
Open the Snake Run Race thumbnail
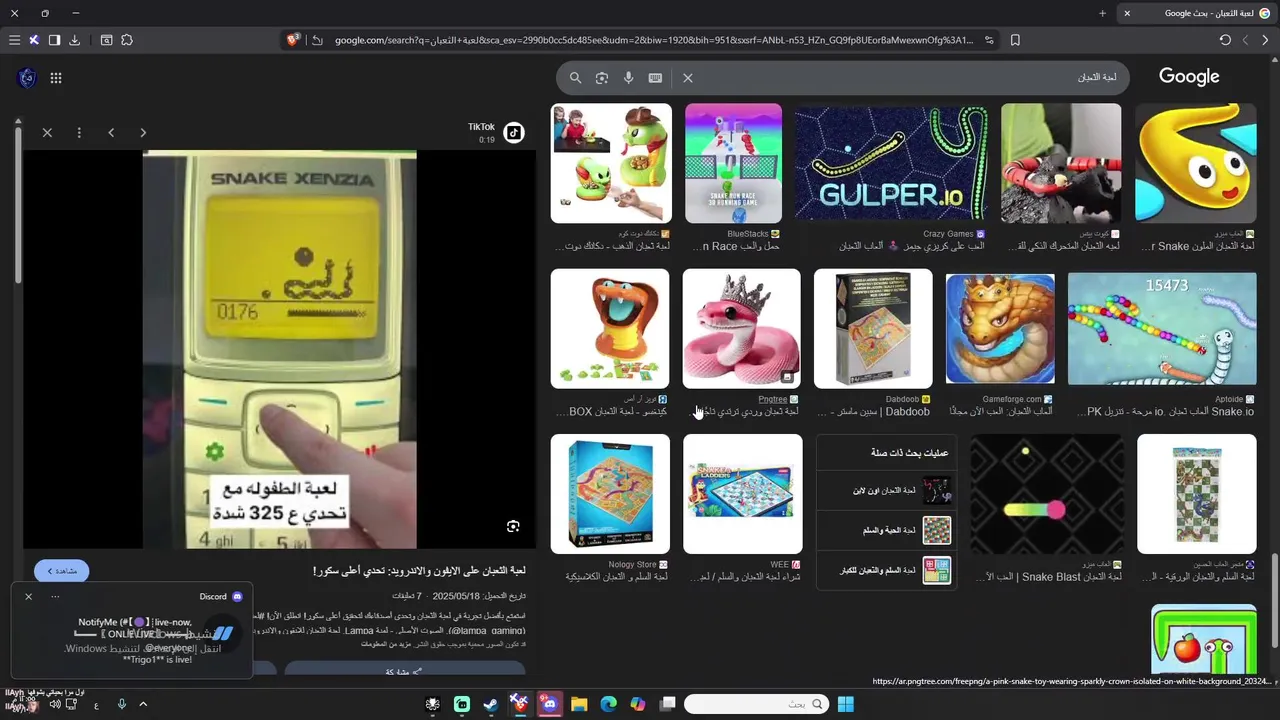733,163
